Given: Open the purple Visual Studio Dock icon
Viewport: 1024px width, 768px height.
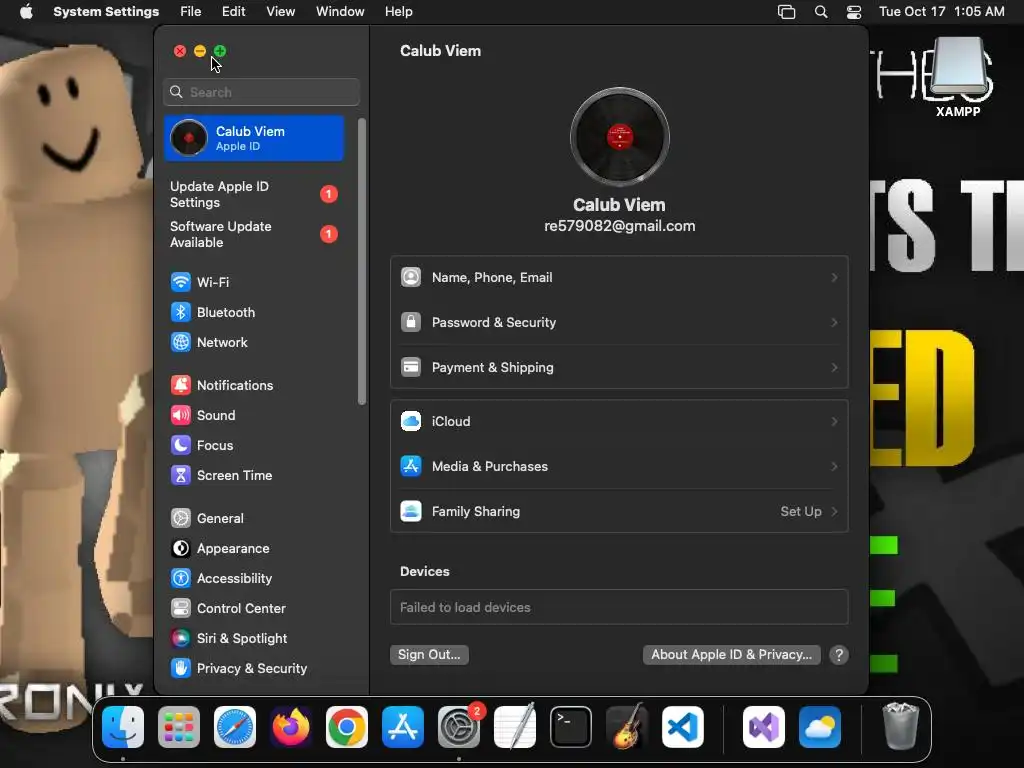Looking at the screenshot, I should 764,727.
